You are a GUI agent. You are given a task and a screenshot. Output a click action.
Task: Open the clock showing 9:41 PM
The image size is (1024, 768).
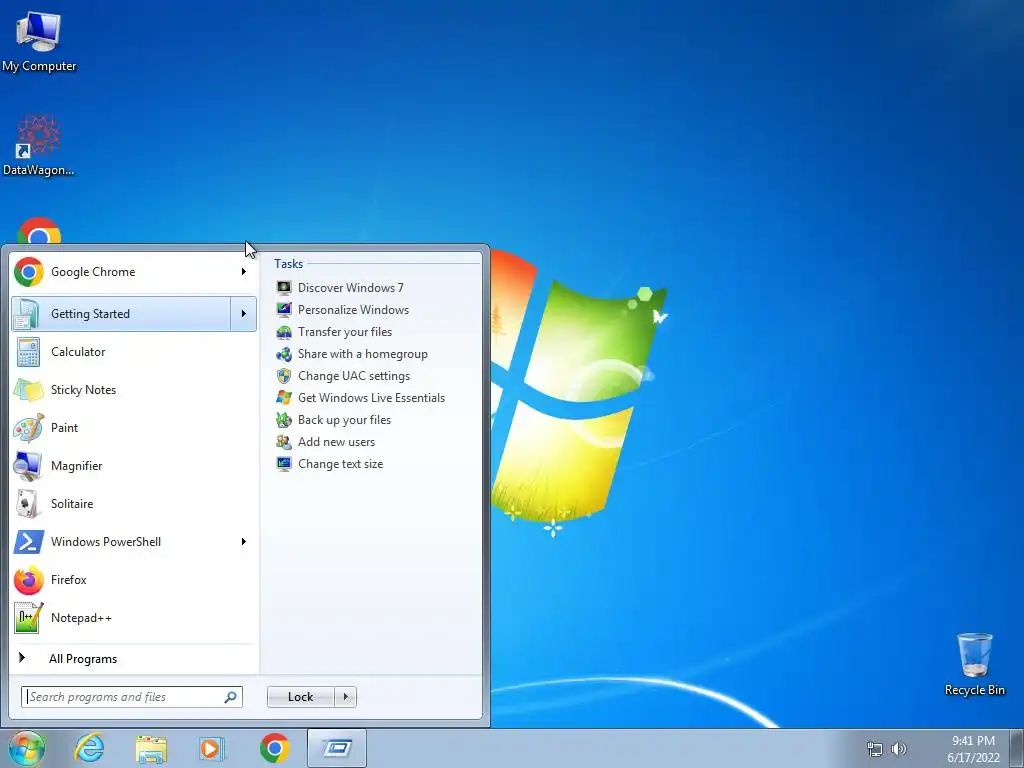click(973, 749)
